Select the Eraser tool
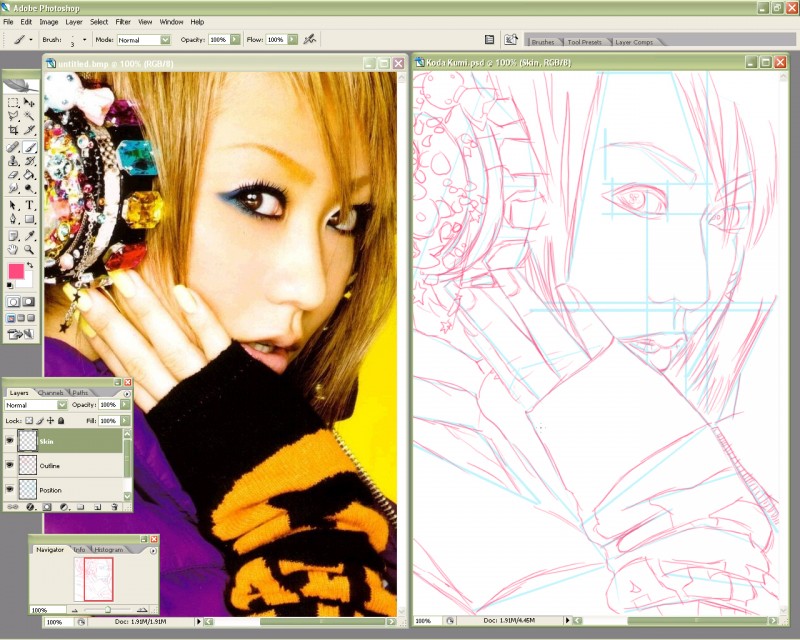This screenshot has width=800, height=640. [13, 175]
